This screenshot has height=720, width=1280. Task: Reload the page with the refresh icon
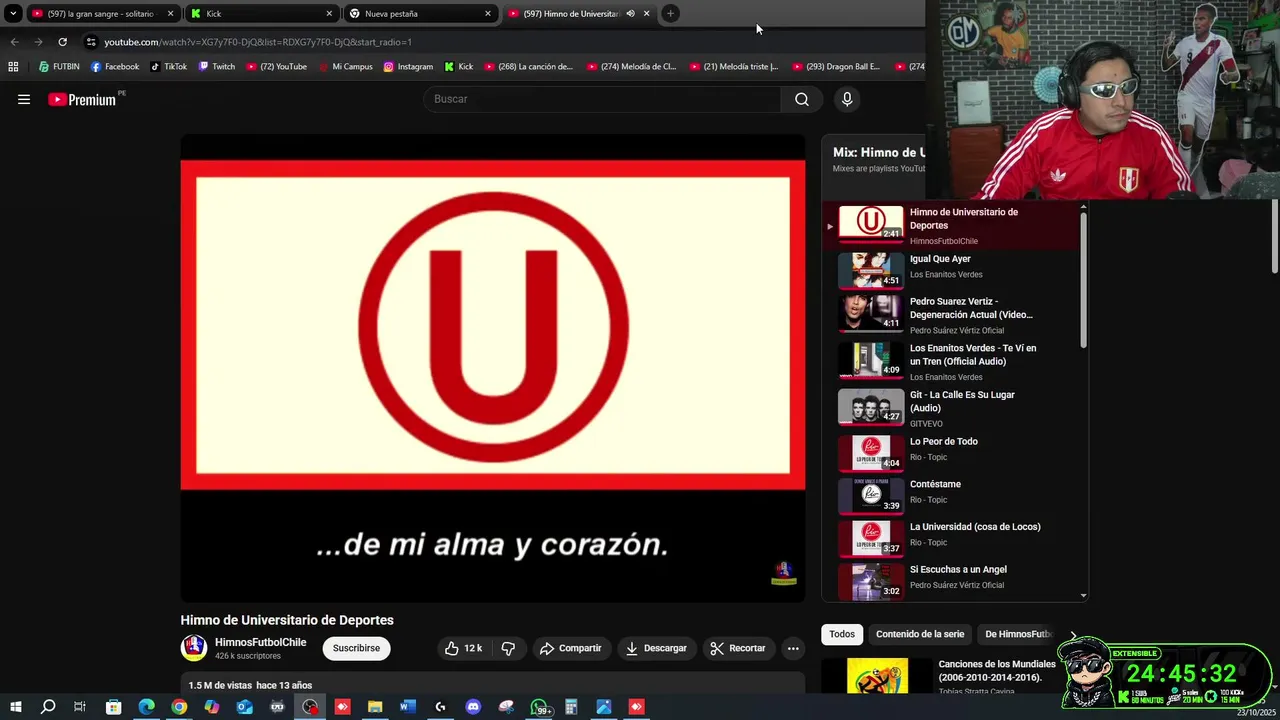click(62, 42)
